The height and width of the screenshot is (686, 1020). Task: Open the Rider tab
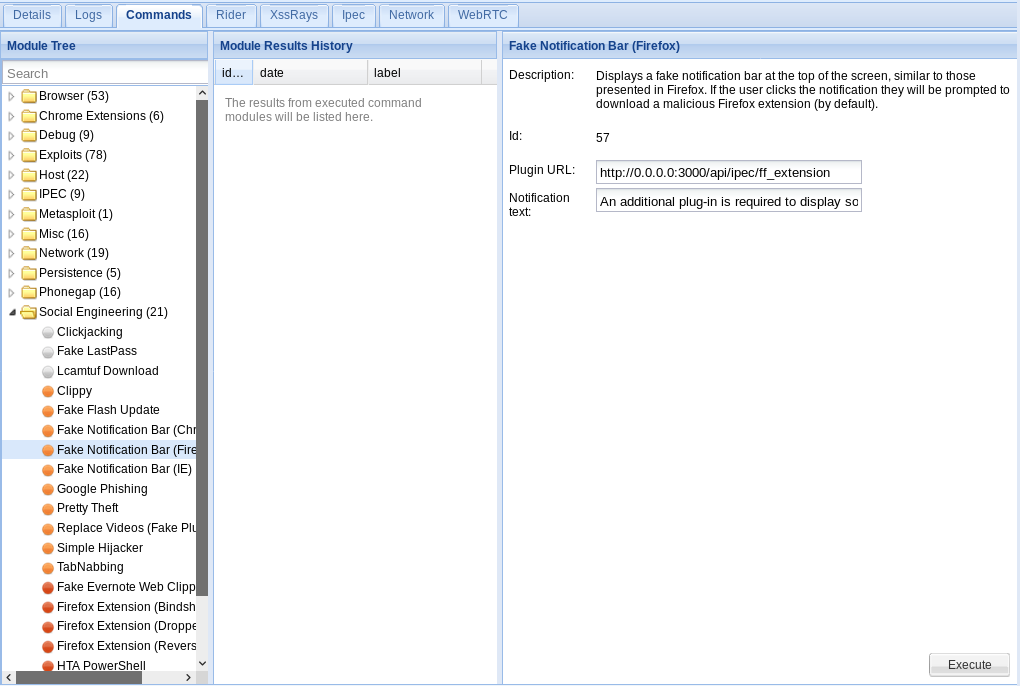click(x=231, y=15)
